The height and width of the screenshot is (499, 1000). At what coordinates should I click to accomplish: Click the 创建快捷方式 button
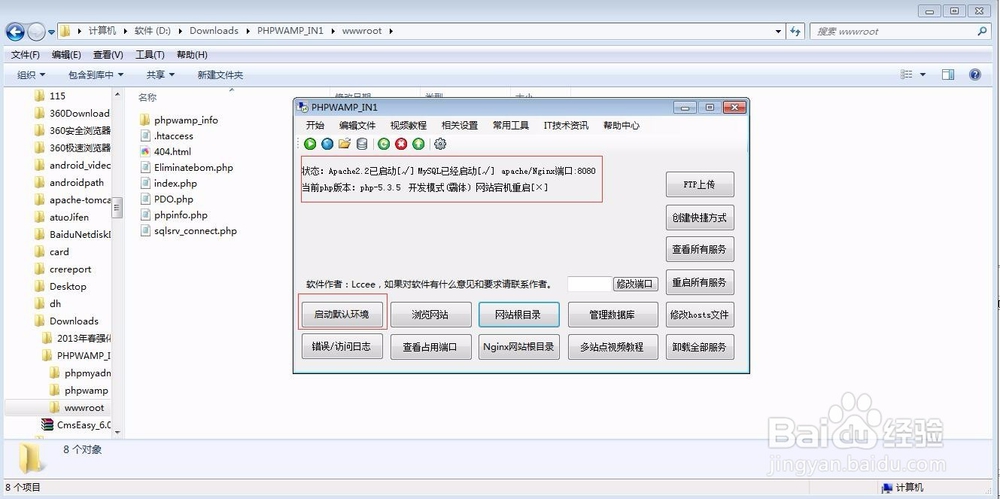point(700,217)
